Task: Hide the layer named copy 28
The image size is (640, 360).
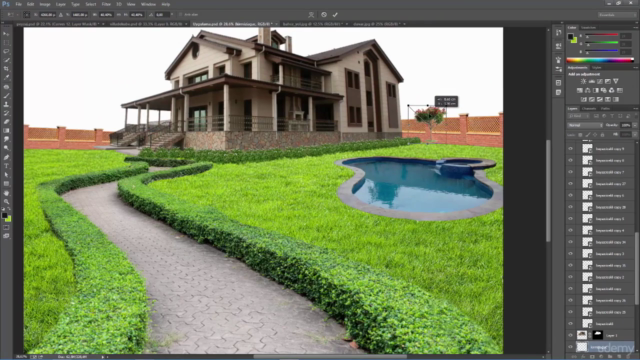Action: [x=571, y=207]
